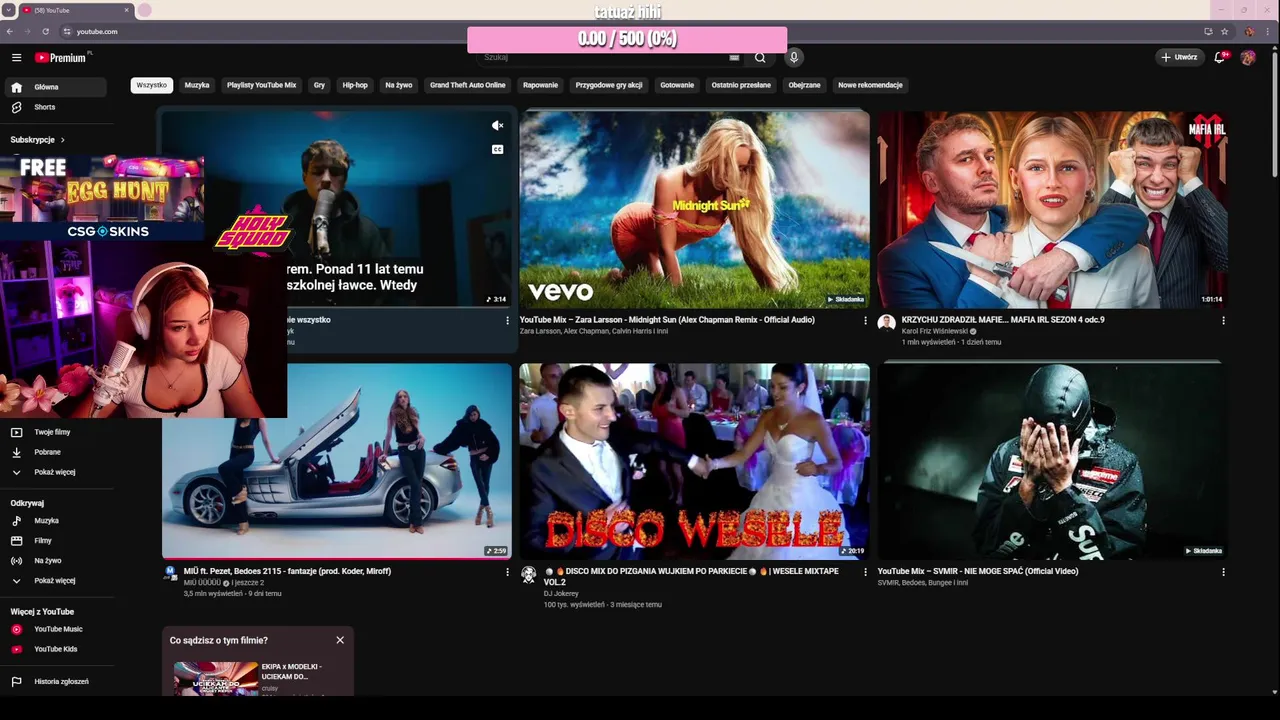Select the Wszystko filter chip

click(x=152, y=86)
